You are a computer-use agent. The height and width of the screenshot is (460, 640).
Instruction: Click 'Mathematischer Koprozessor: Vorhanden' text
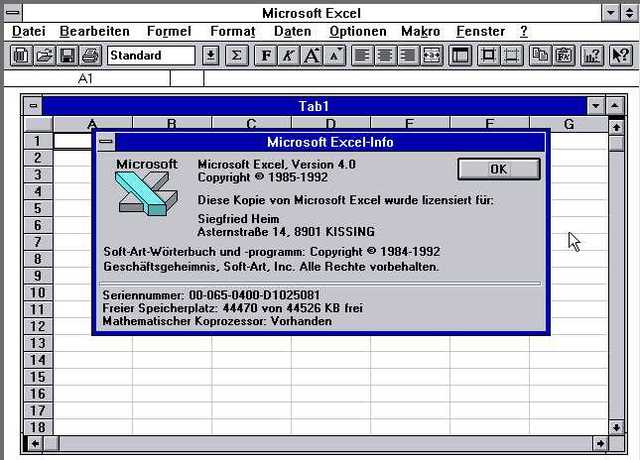(x=217, y=321)
